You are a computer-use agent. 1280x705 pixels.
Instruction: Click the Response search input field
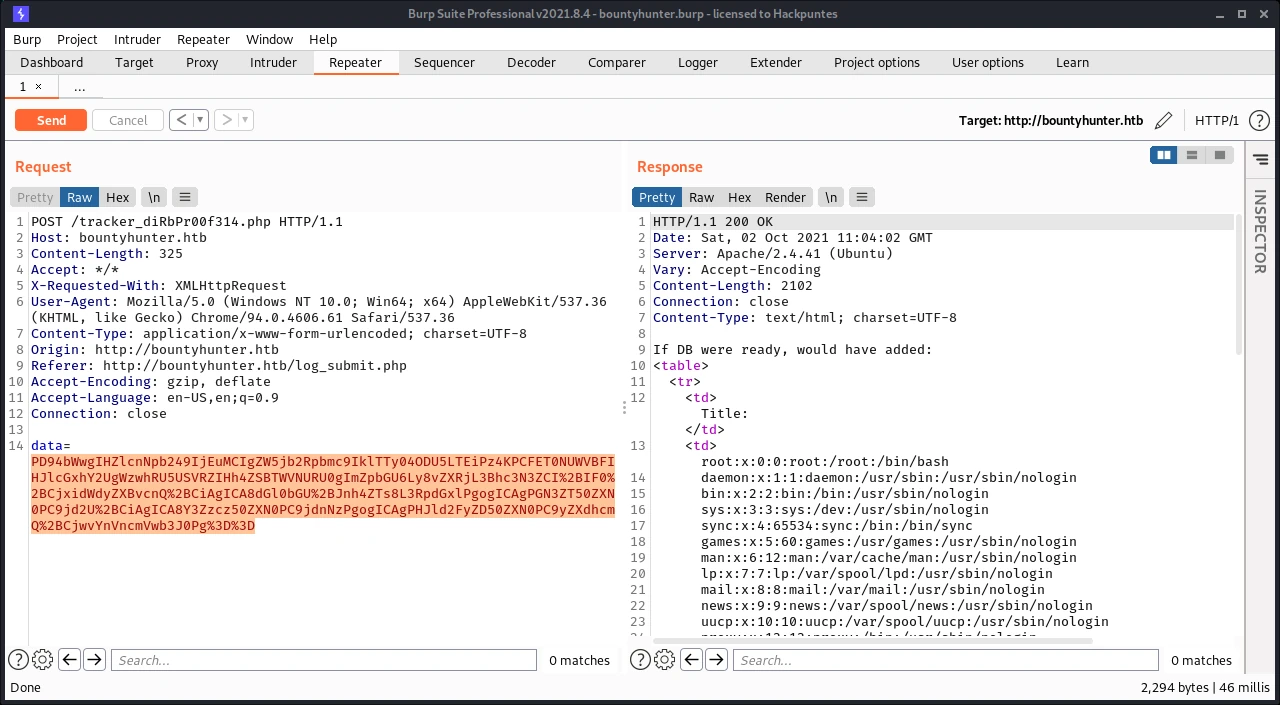pyautogui.click(x=945, y=660)
